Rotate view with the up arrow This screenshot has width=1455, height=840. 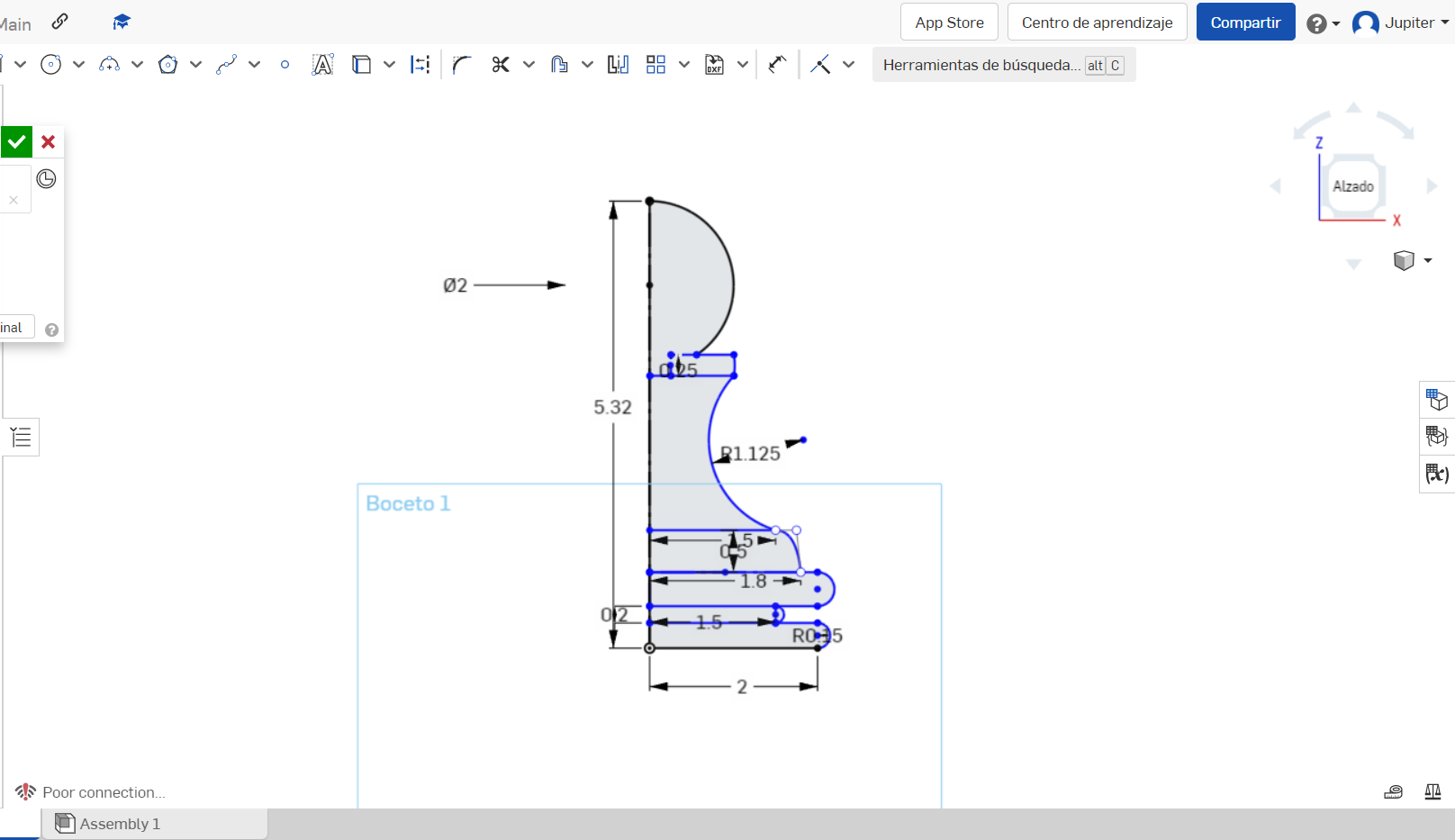[x=1353, y=107]
